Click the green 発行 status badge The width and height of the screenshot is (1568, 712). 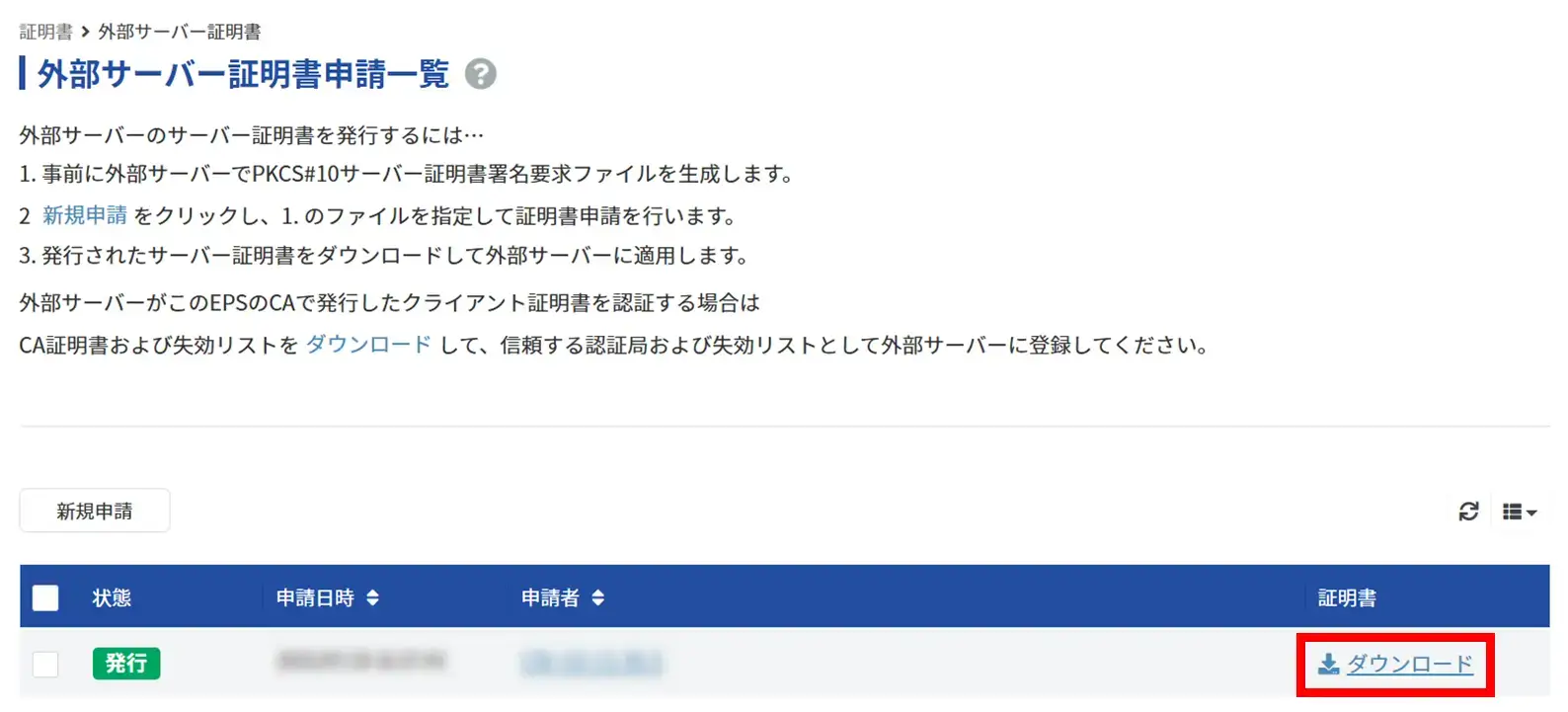coord(126,664)
